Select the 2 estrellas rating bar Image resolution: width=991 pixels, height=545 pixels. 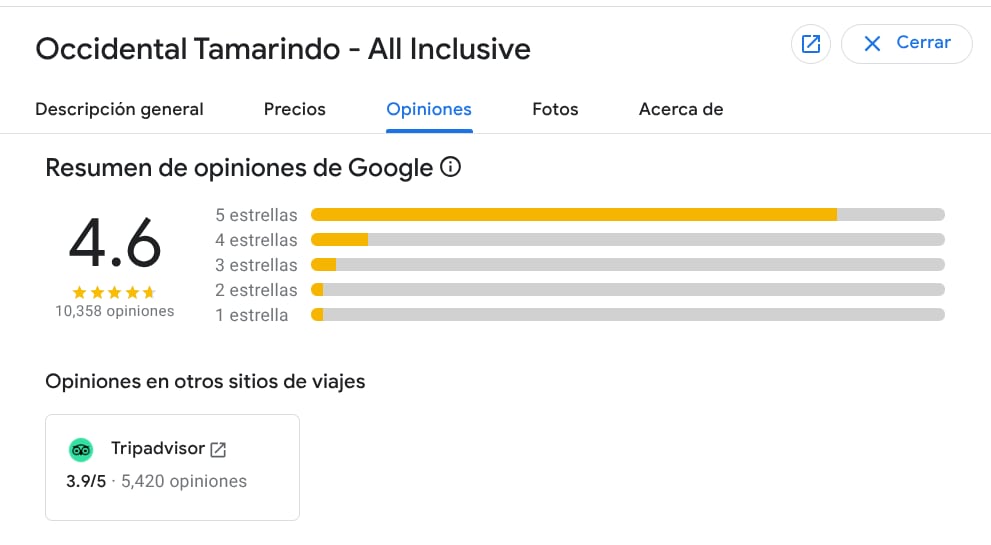627,290
